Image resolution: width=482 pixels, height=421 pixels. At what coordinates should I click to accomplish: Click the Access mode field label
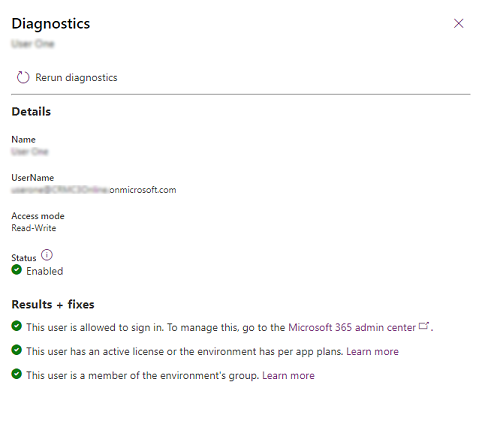(38, 216)
